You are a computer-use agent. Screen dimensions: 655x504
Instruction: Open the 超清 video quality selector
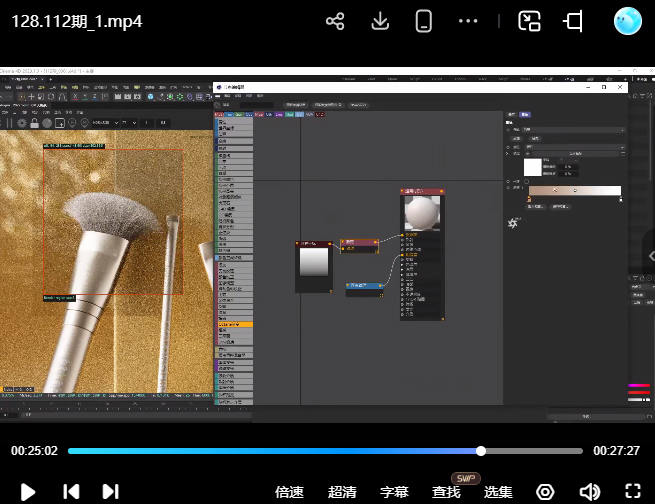(x=342, y=492)
